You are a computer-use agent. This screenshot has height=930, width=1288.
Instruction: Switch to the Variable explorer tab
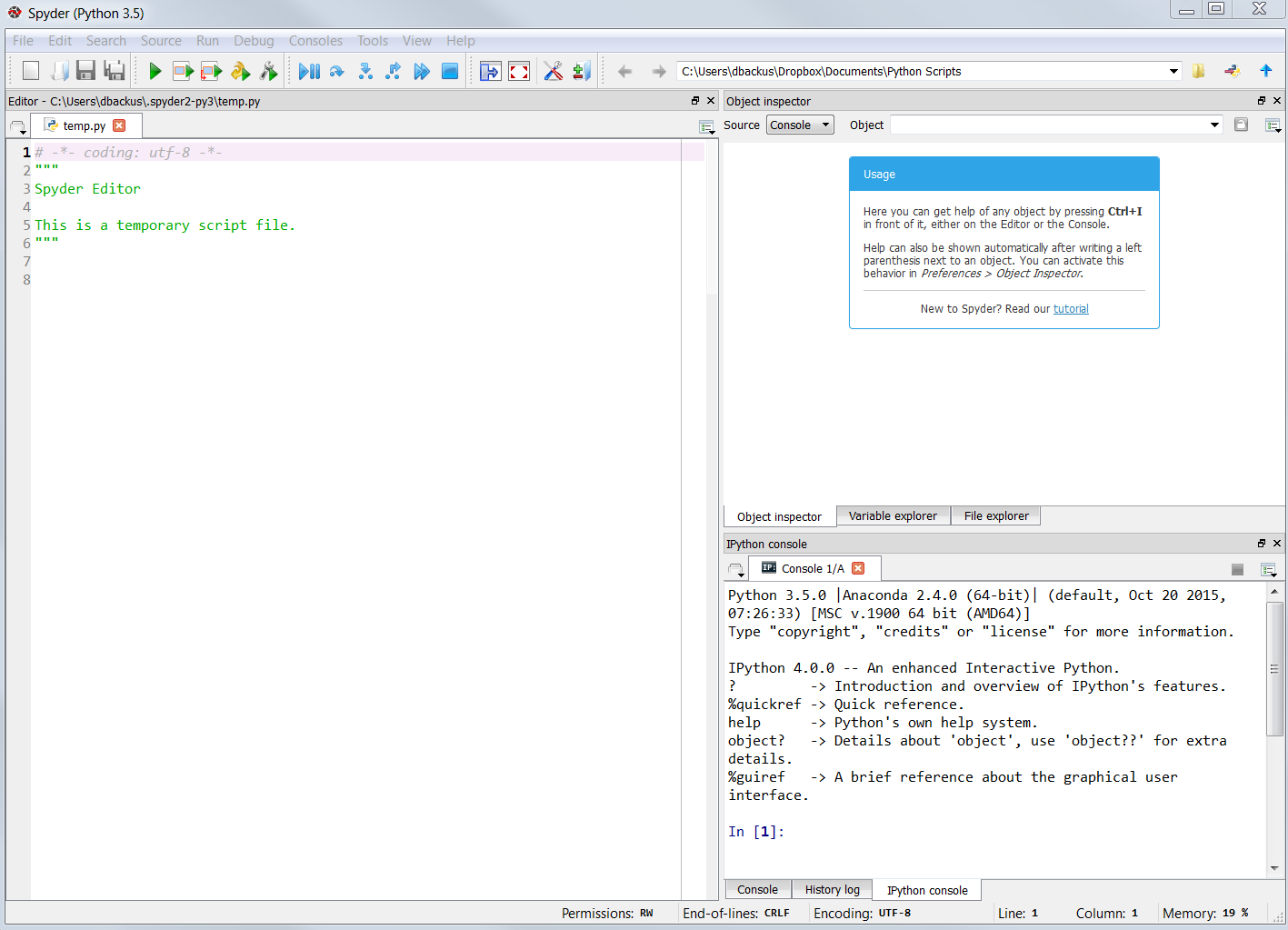pyautogui.click(x=893, y=515)
